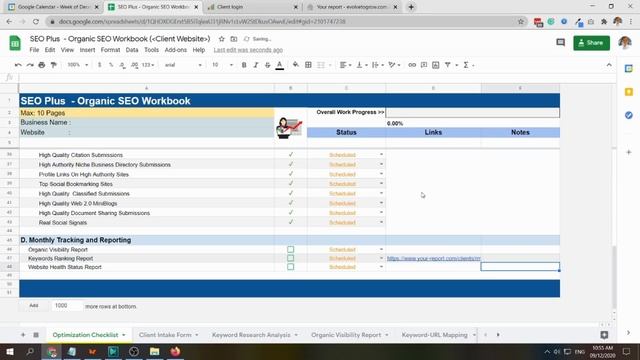Switch to the Keyword Research Analysis sheet
Screen dimensions: 640x360
(x=251, y=335)
